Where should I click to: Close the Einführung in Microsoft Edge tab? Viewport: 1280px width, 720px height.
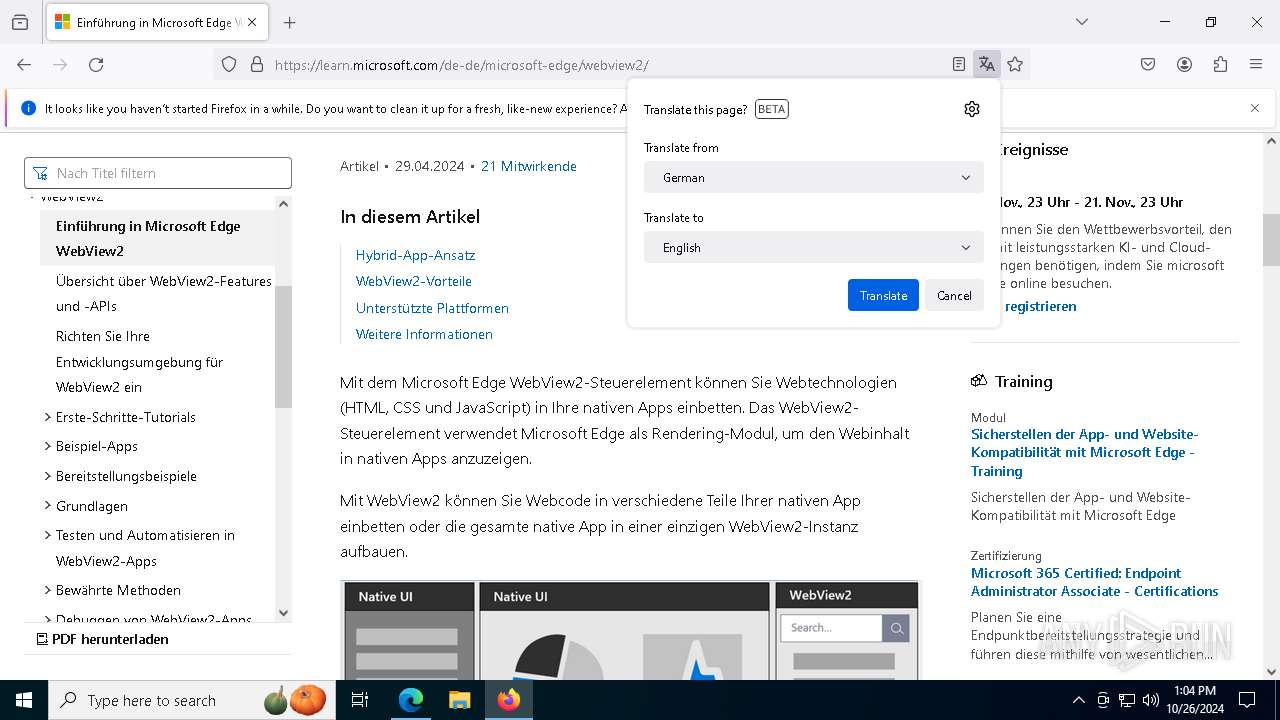click(252, 22)
